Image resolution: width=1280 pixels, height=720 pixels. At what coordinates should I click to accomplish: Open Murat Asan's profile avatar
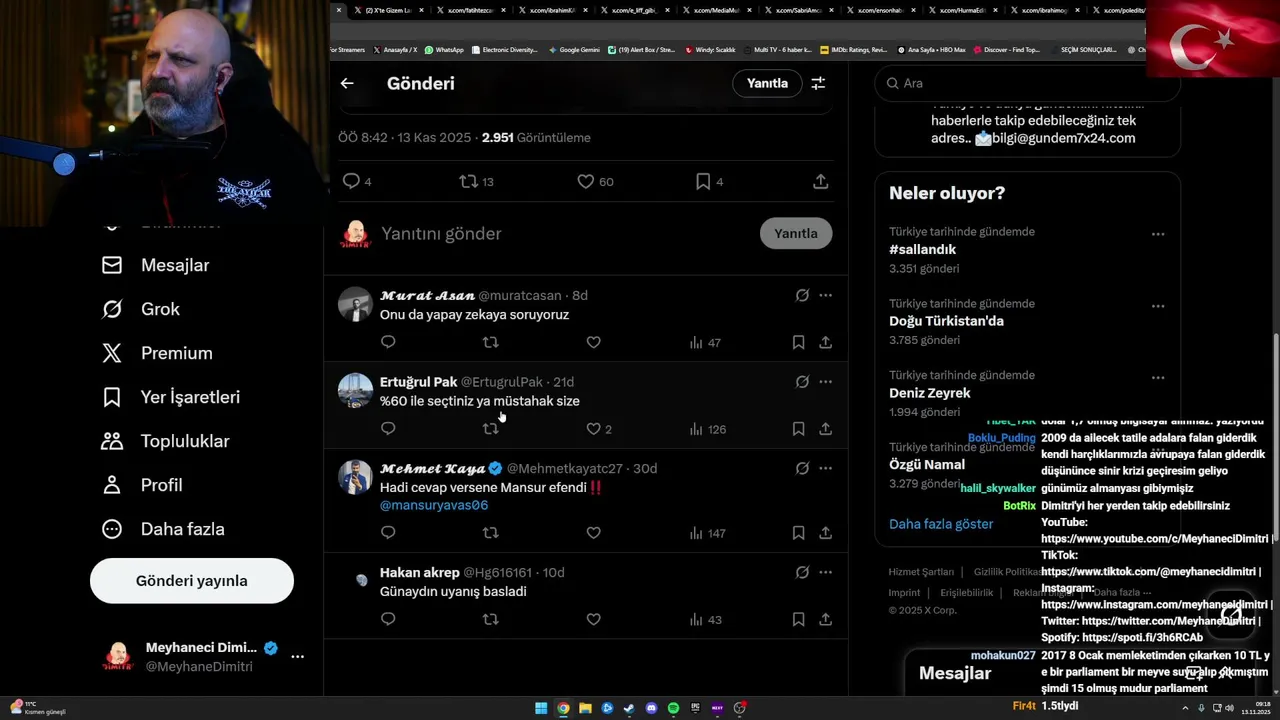tap(355, 304)
